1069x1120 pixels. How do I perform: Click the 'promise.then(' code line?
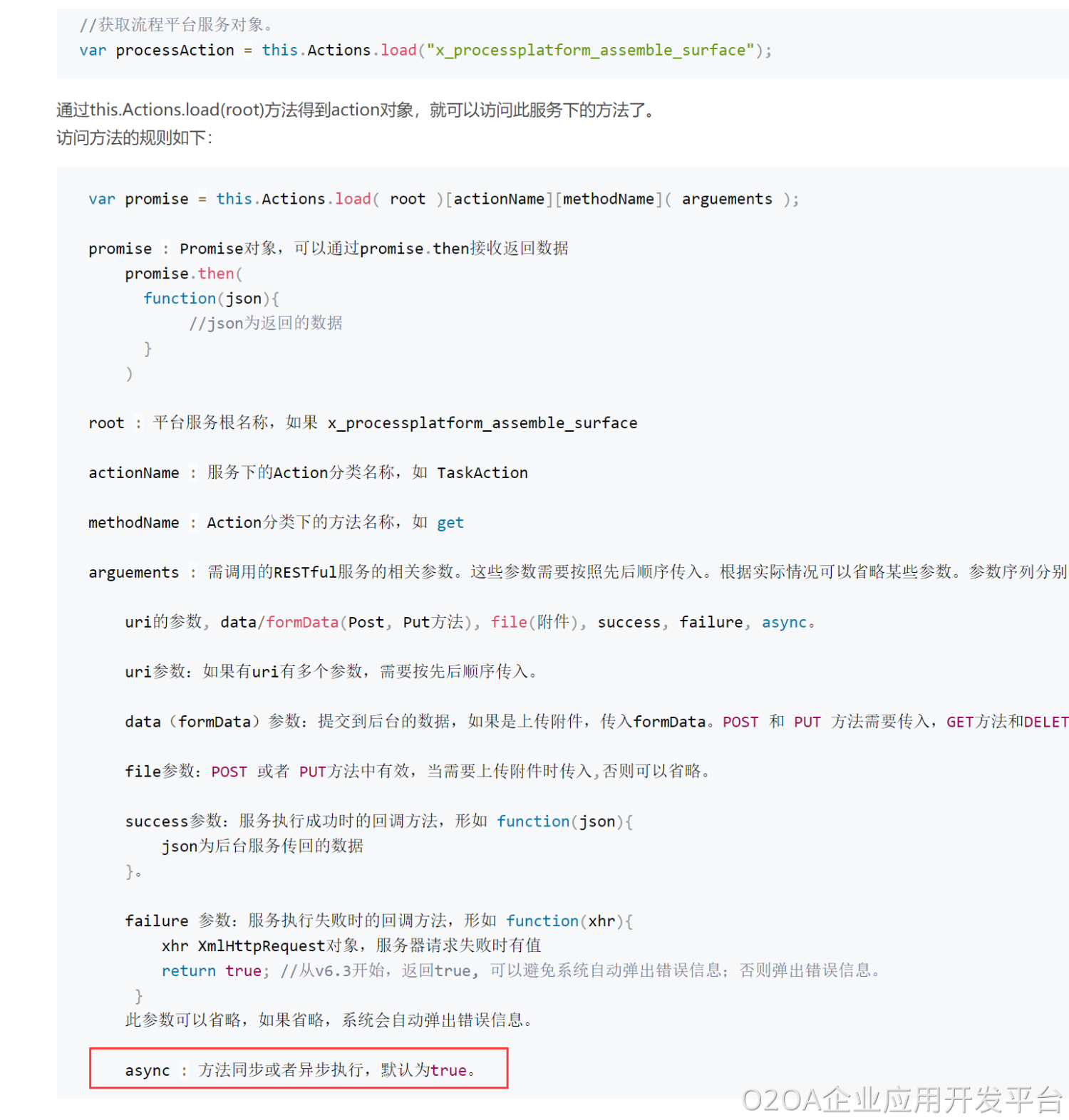183,274
